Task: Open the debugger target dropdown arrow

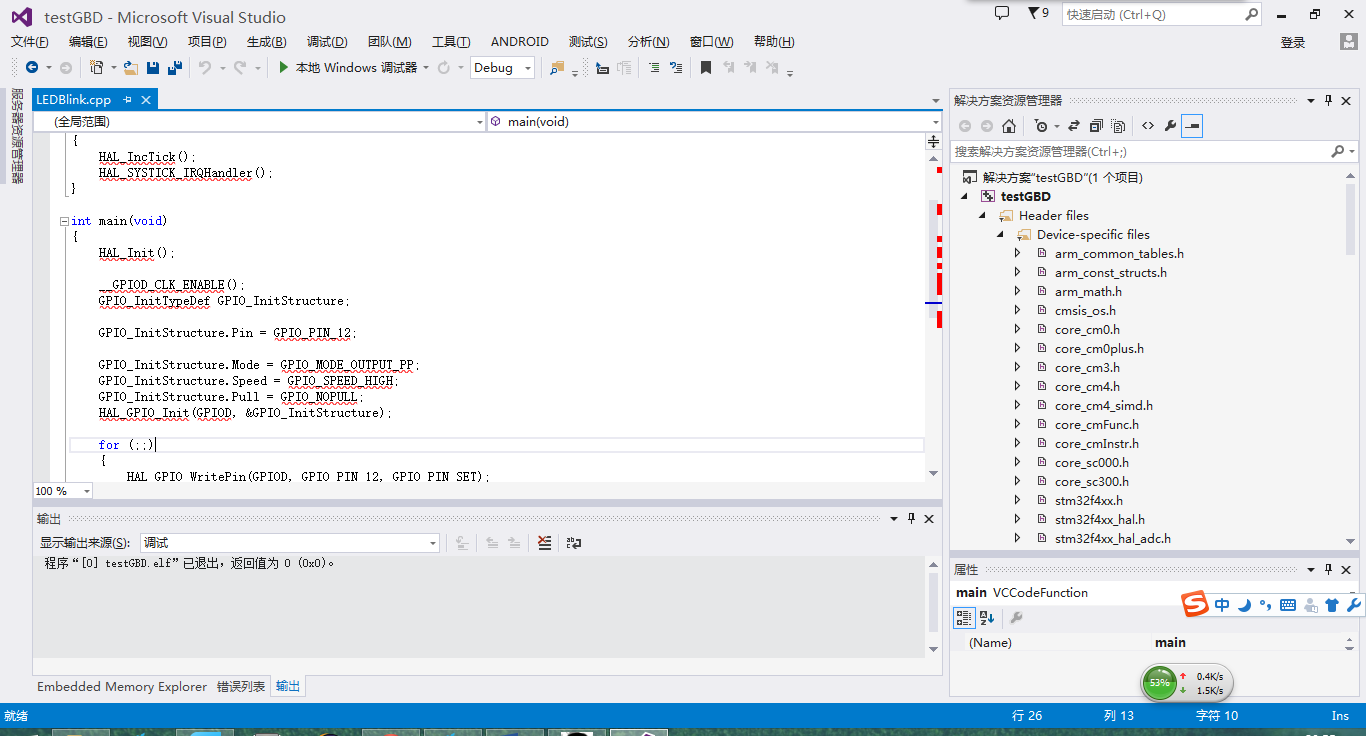Action: (x=426, y=68)
